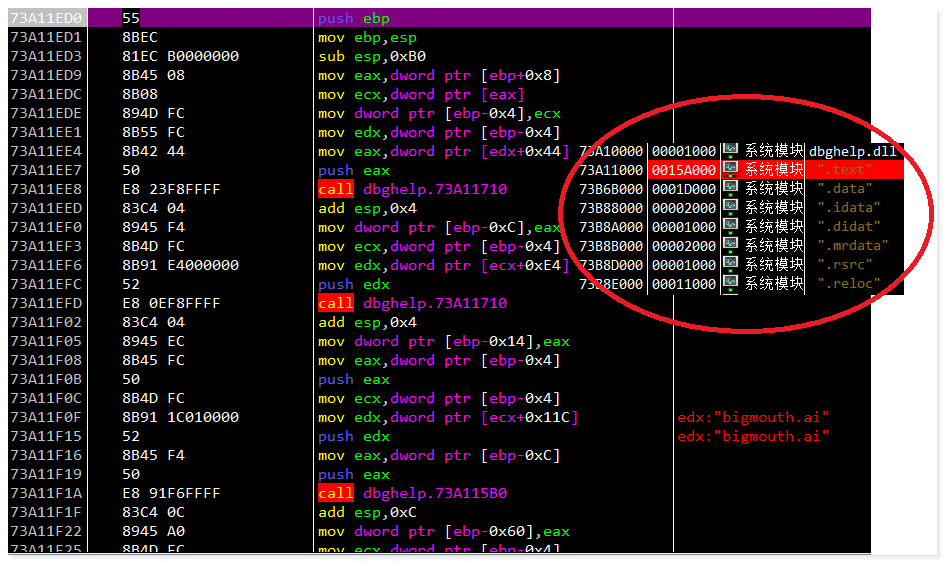The height and width of the screenshot is (563, 945).
Task: Select the ".mrdata" section name
Action: (x=853, y=245)
